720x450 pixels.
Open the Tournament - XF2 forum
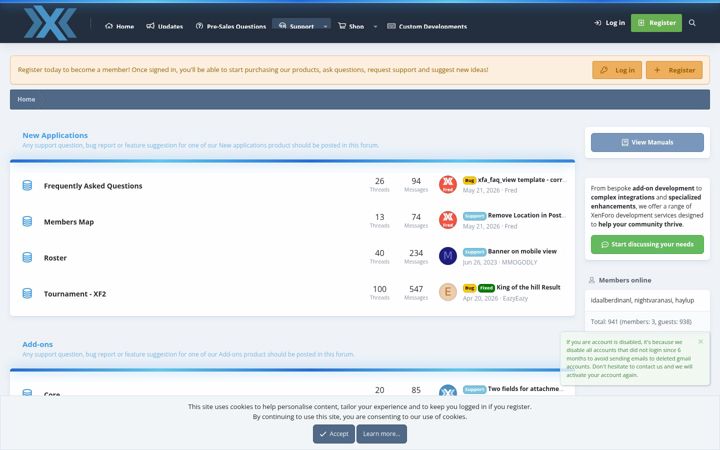coord(75,293)
